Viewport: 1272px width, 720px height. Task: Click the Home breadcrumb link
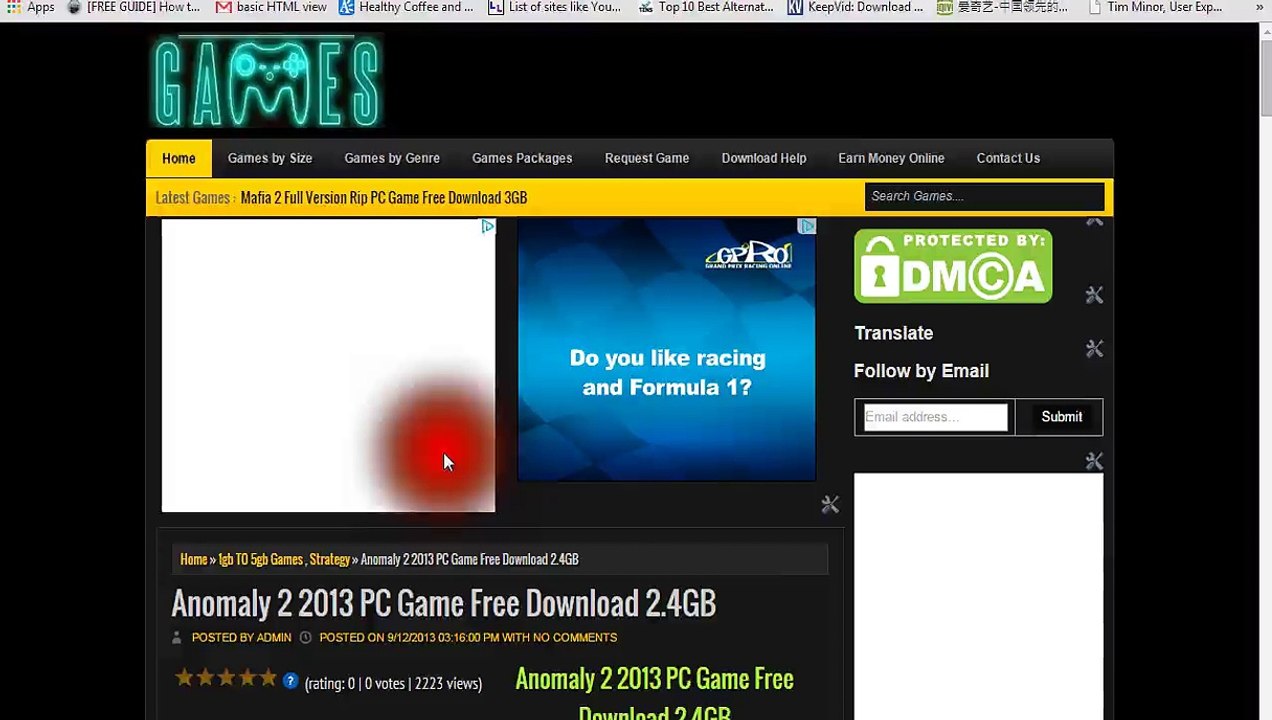tap(193, 560)
